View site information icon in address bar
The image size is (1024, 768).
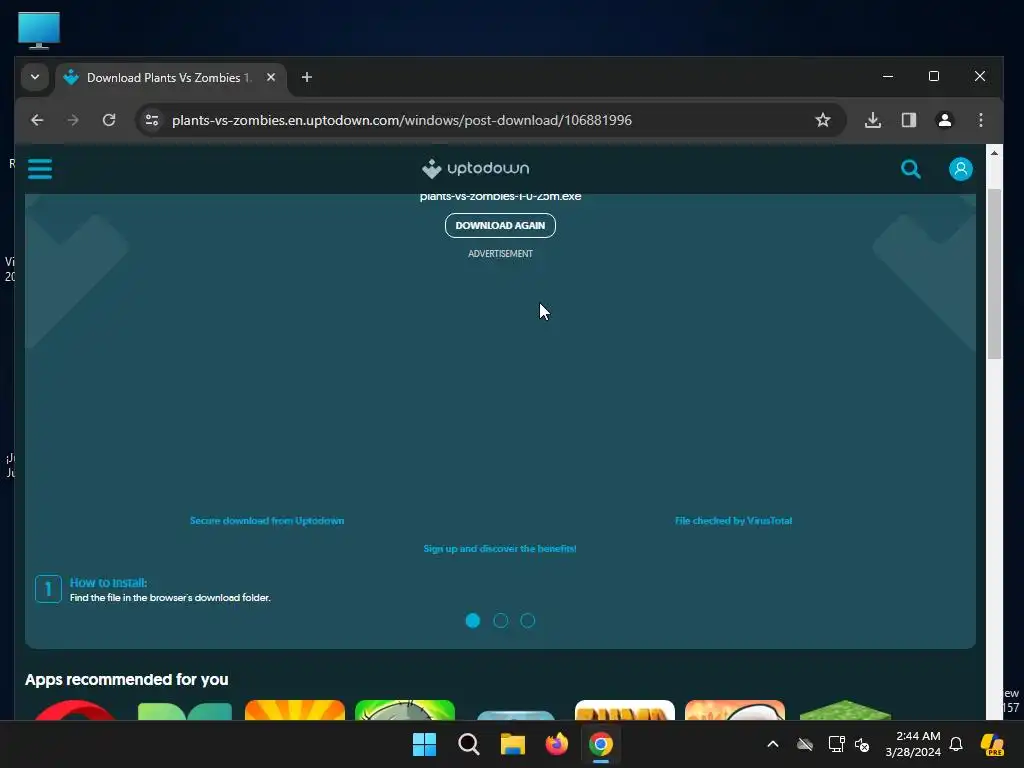click(152, 120)
